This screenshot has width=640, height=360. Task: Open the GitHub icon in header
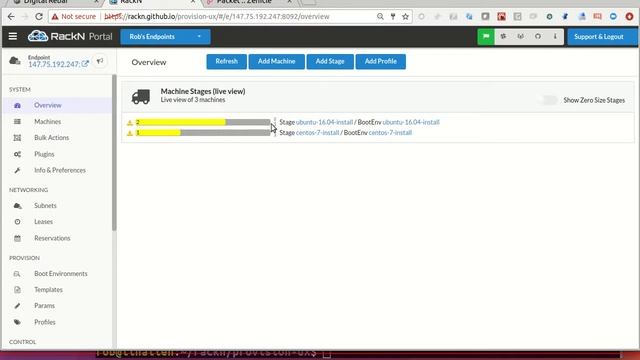pyautogui.click(x=538, y=37)
